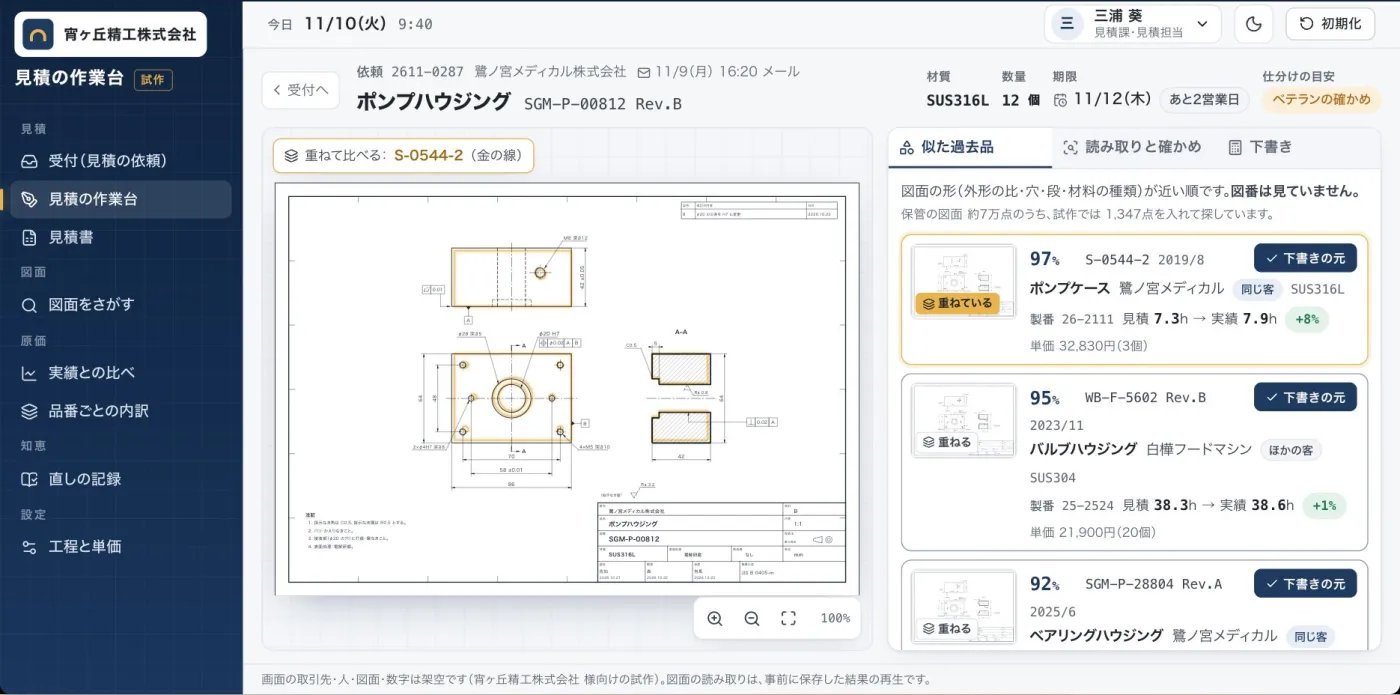Click the +8% difference badge
This screenshot has height=695, width=1400.
1307,320
